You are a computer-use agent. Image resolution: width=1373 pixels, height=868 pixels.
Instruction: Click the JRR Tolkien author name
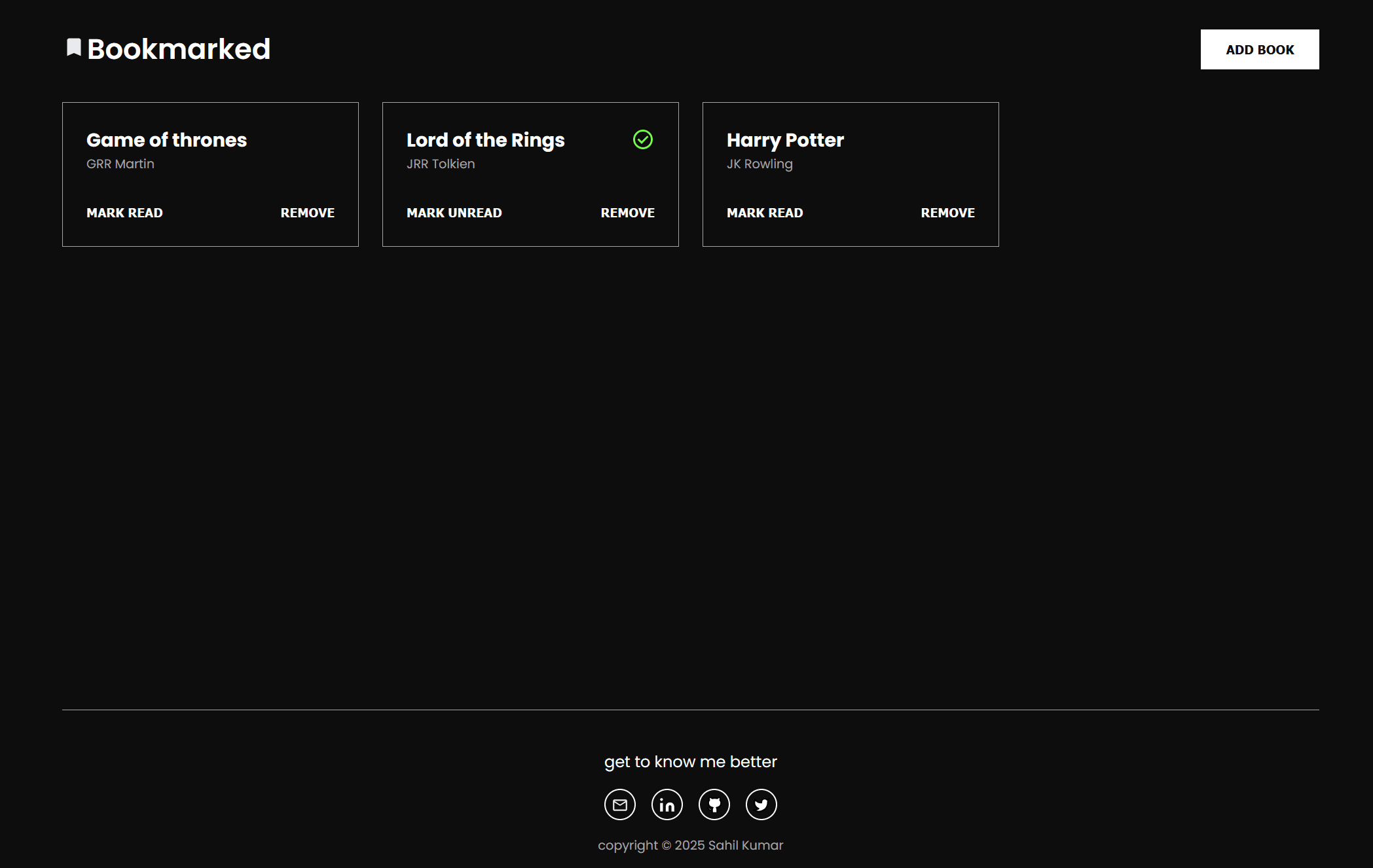pos(441,164)
